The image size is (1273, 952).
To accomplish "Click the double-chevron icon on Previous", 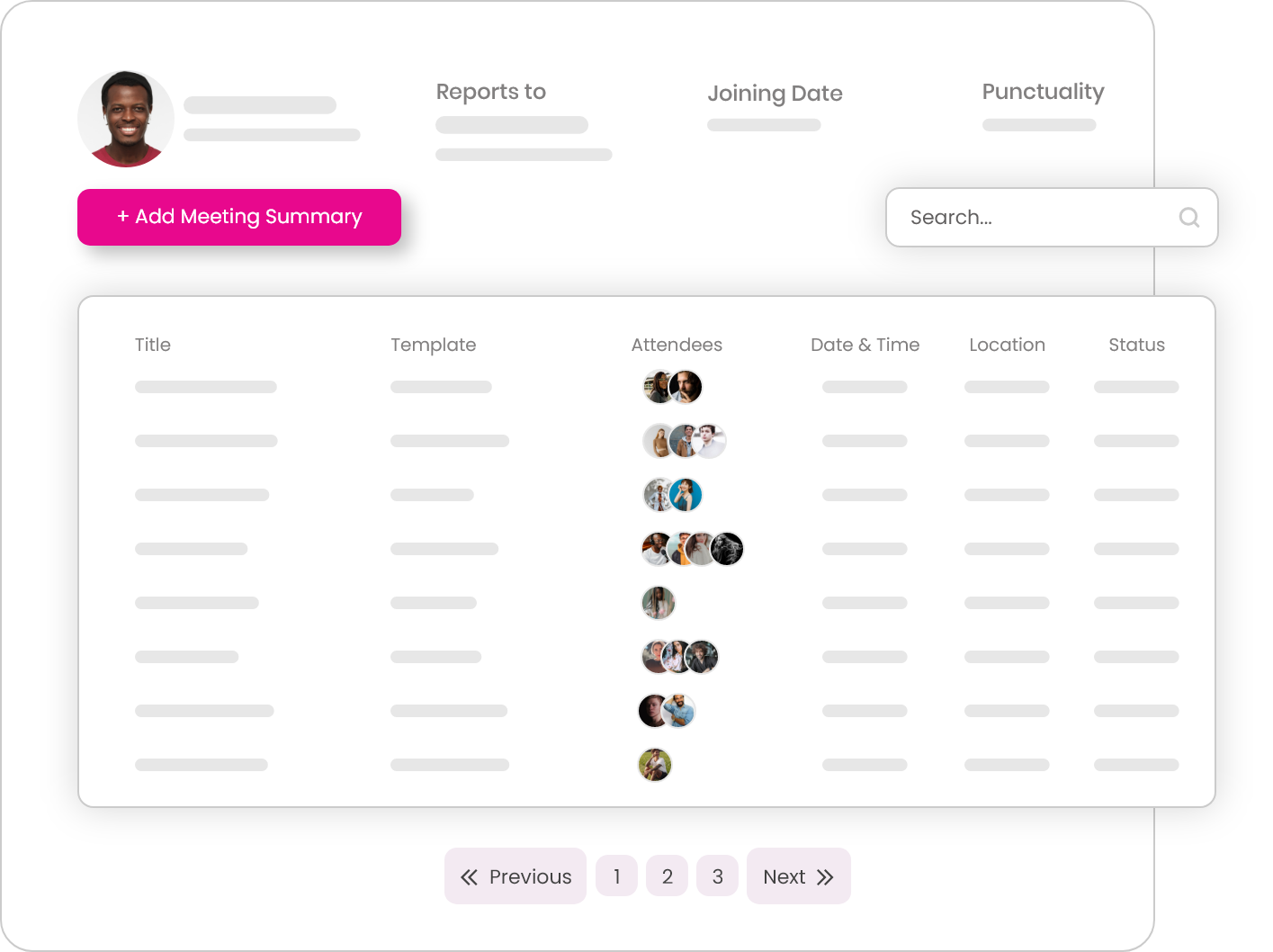I will [x=469, y=877].
